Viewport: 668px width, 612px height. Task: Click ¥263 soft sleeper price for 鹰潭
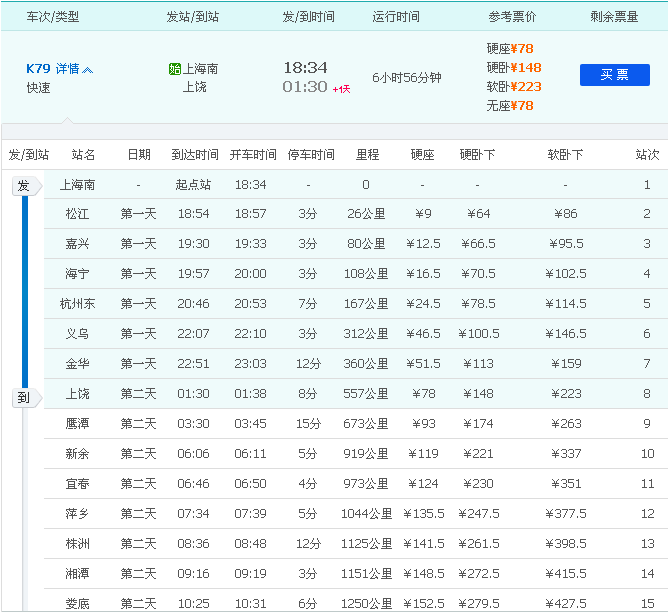pyautogui.click(x=566, y=423)
